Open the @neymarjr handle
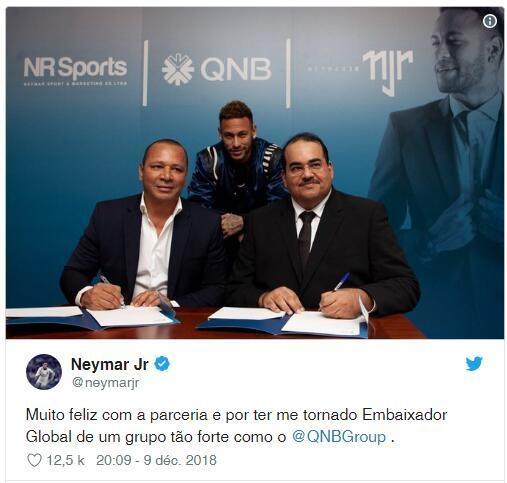This screenshot has width=507, height=483. [105, 382]
